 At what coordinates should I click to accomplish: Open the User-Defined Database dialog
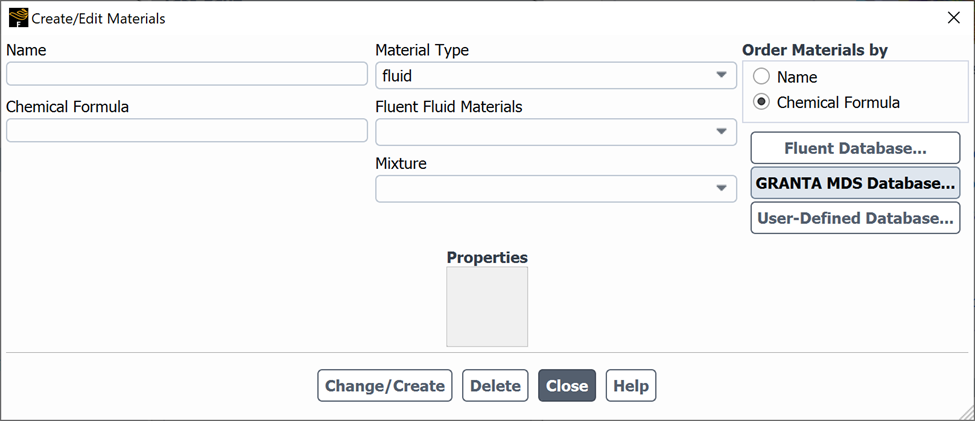[x=855, y=218]
